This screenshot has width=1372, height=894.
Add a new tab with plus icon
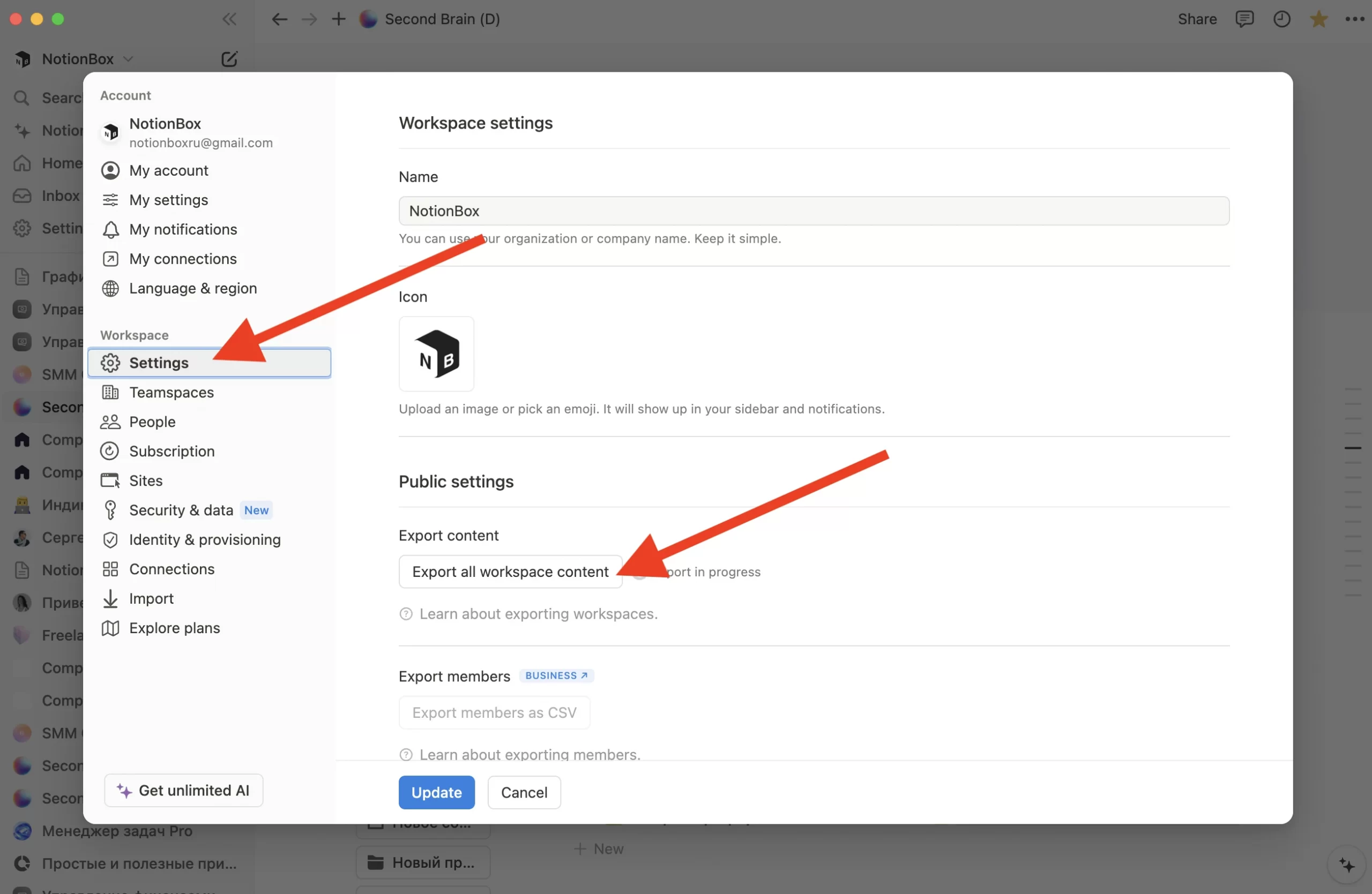(x=338, y=19)
